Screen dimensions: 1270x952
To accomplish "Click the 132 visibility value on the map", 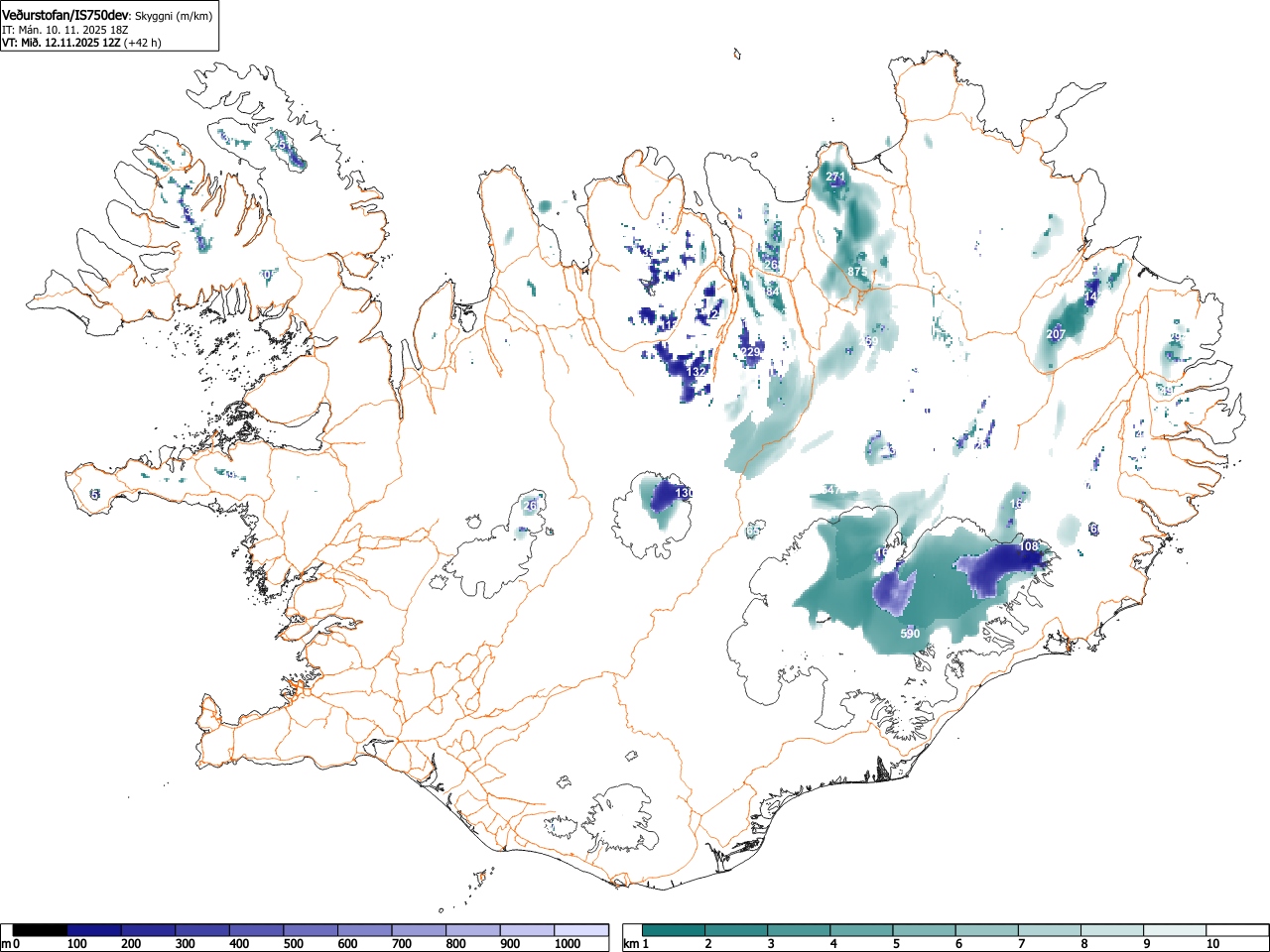I will click(697, 372).
